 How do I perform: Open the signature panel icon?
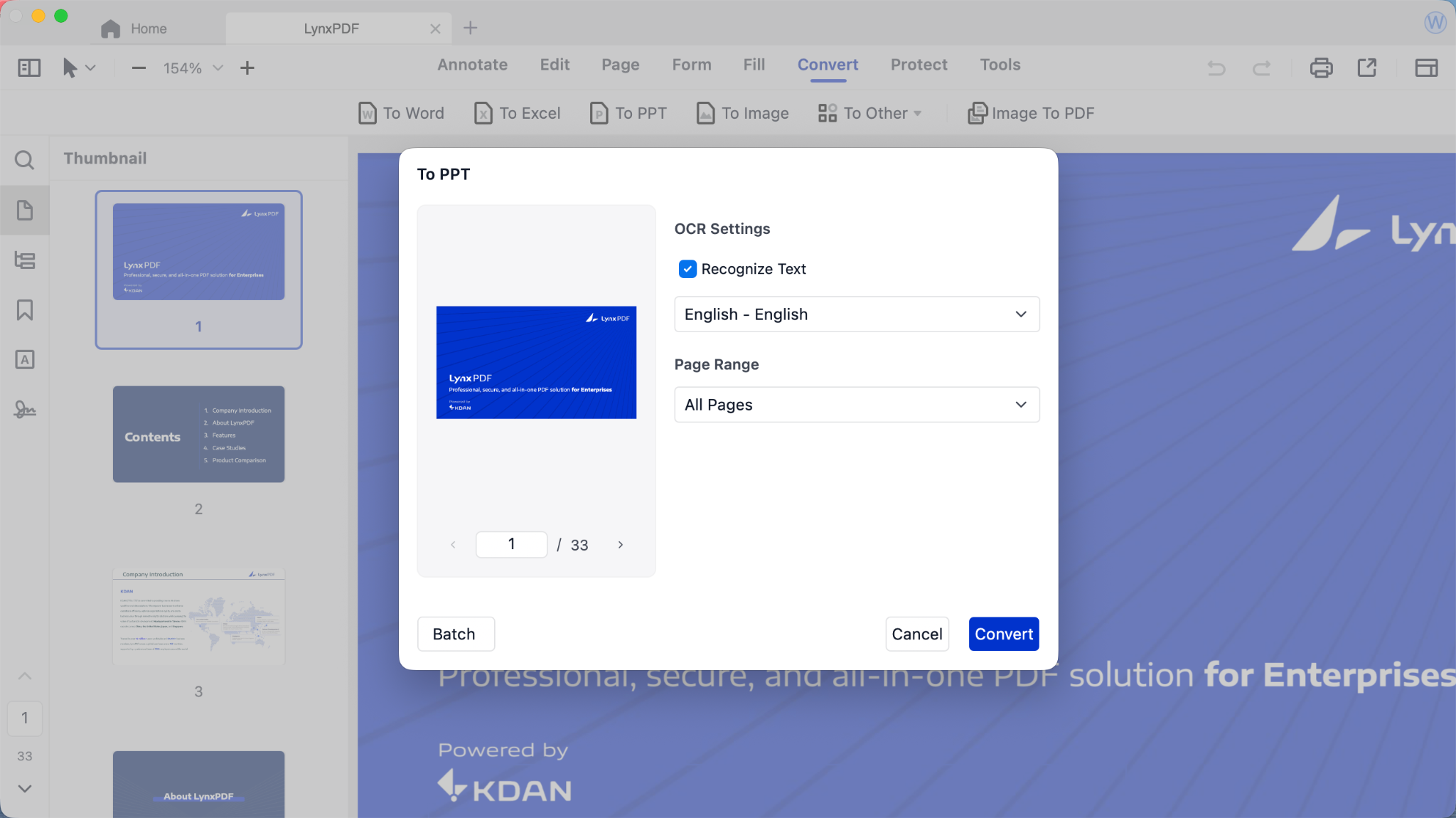pos(24,410)
